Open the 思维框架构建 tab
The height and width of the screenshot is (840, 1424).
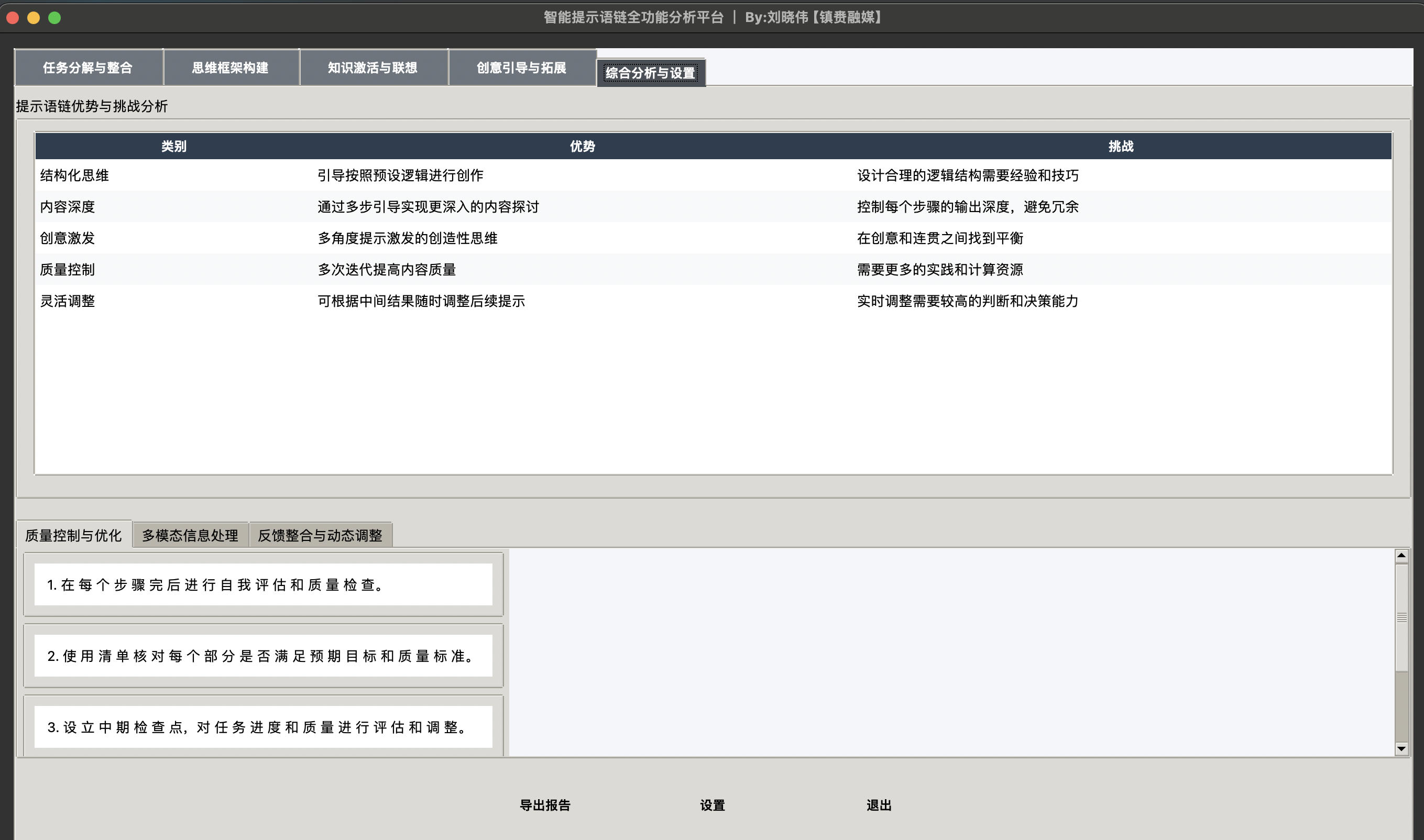(x=231, y=68)
